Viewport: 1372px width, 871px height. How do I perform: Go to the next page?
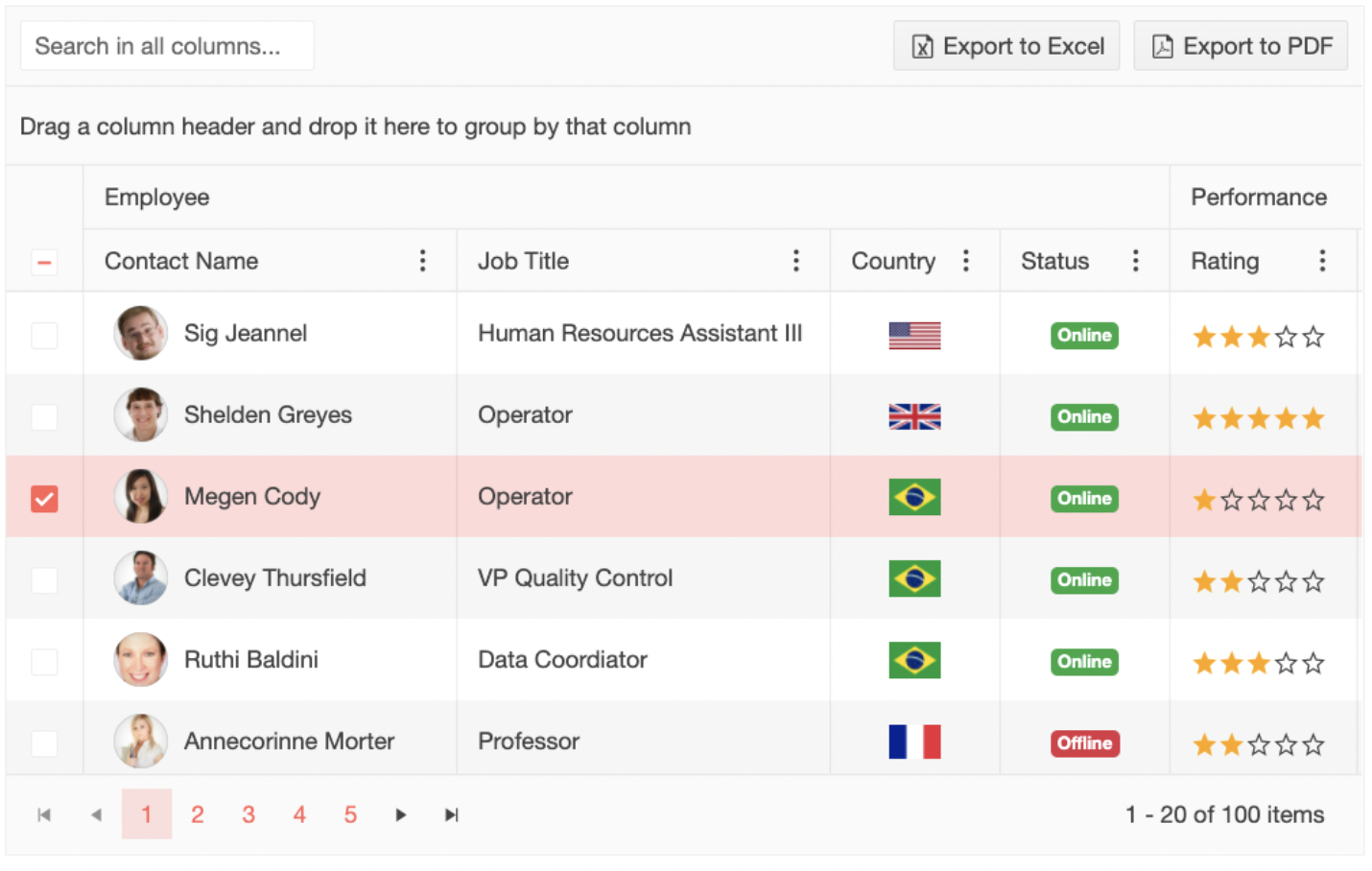(x=401, y=815)
